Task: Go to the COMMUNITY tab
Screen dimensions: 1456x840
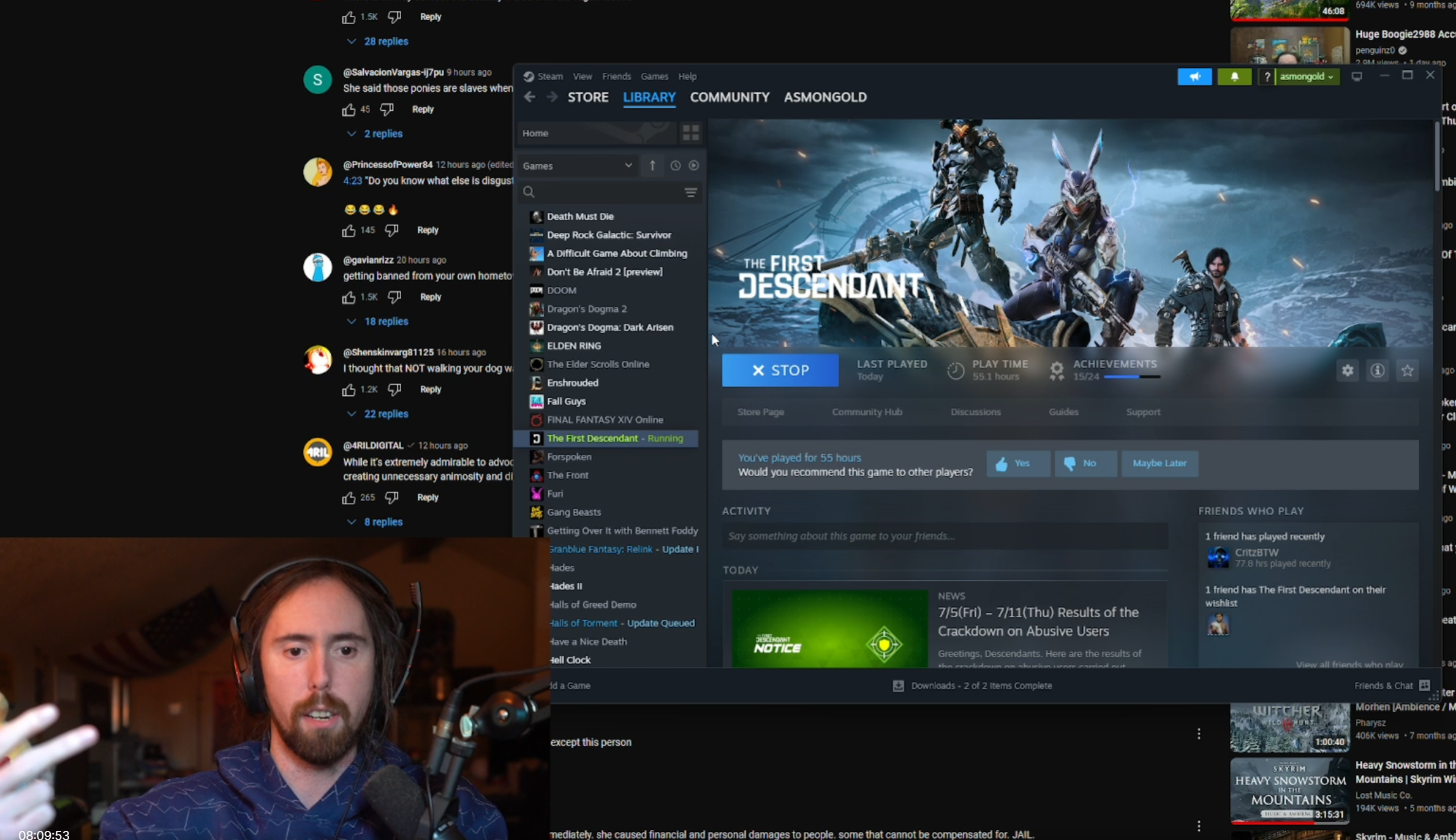Action: [730, 97]
